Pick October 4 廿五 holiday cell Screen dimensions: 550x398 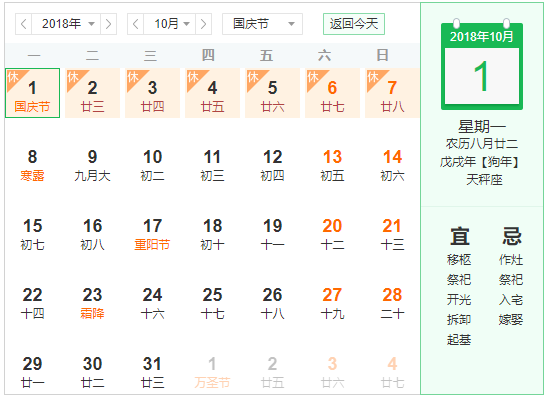pyautogui.click(x=213, y=93)
